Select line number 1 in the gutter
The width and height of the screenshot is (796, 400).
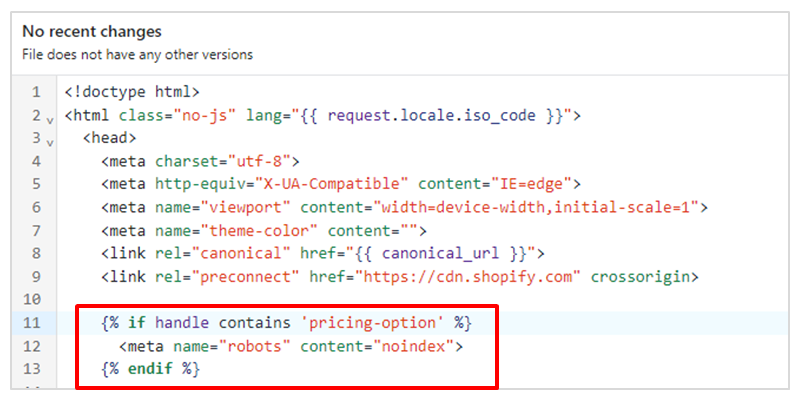pyautogui.click(x=36, y=92)
